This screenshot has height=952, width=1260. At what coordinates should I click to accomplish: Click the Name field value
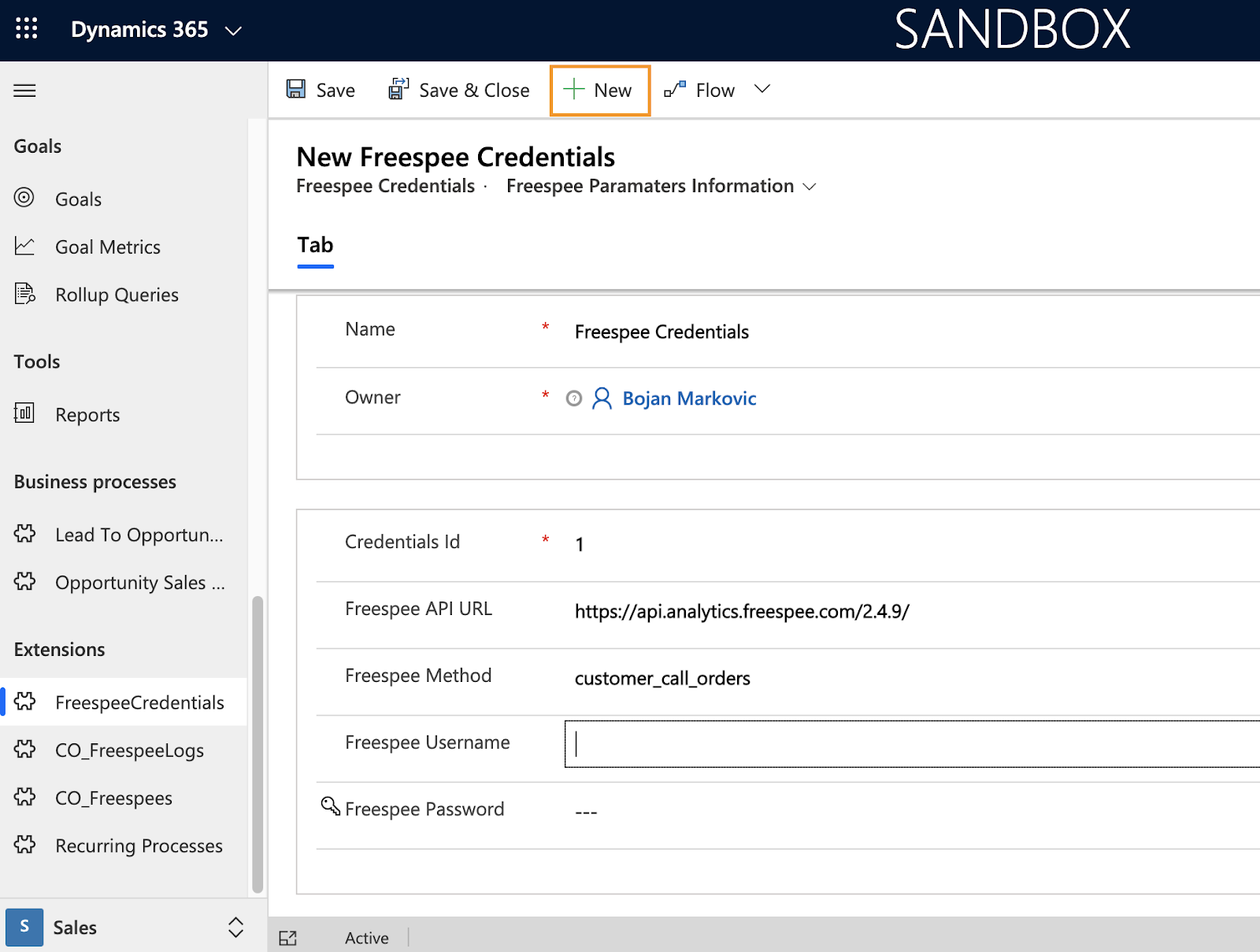click(661, 332)
